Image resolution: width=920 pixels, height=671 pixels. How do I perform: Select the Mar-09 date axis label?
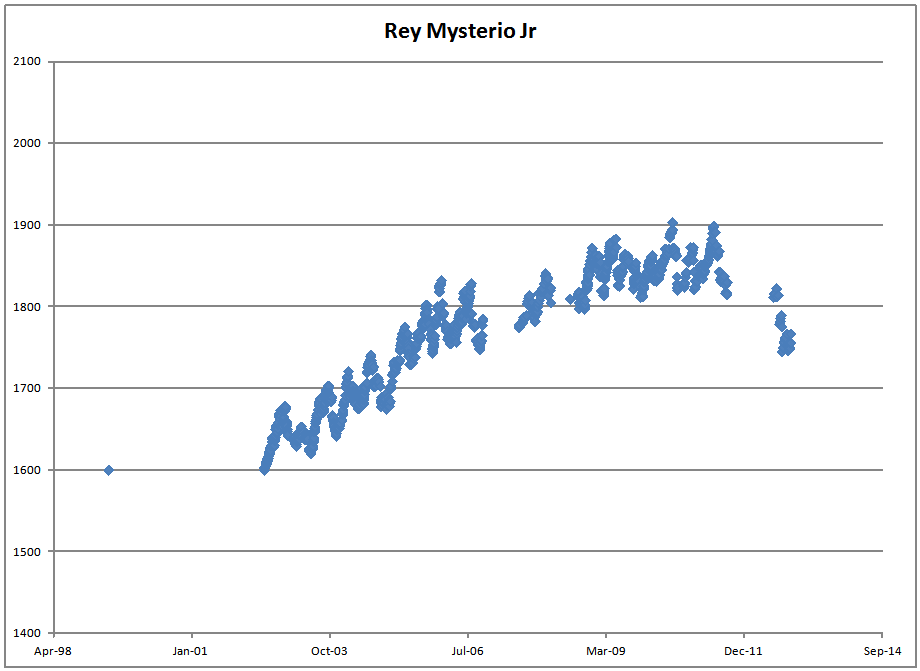(606, 650)
